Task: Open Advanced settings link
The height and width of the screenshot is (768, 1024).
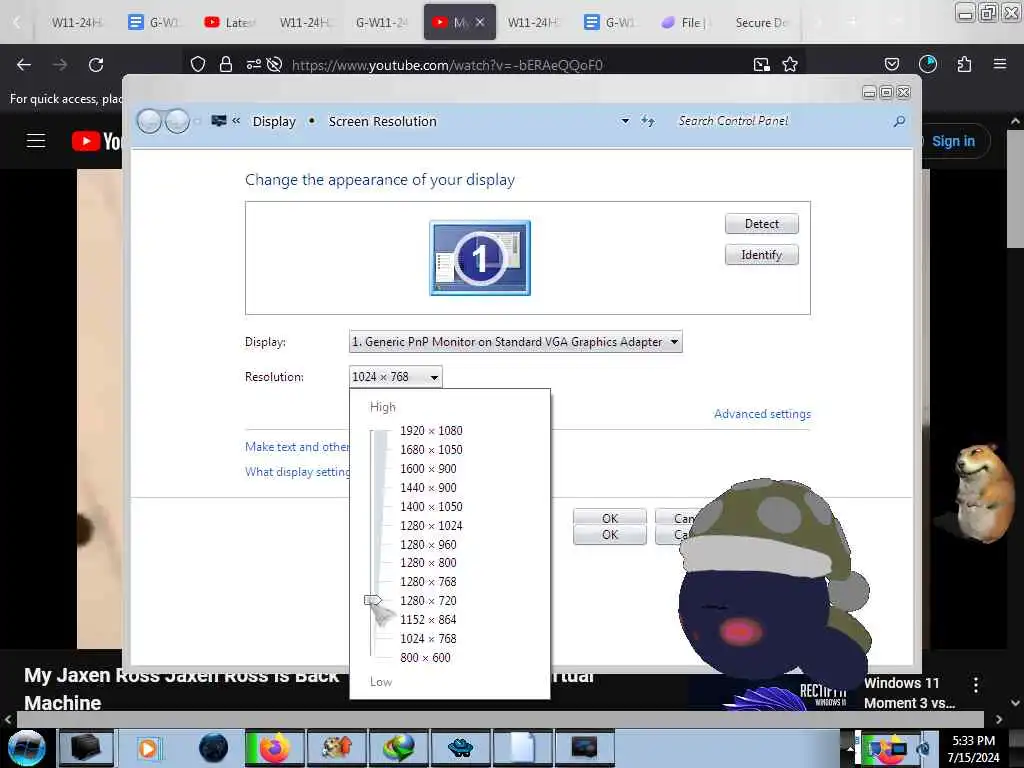Action: click(x=762, y=414)
